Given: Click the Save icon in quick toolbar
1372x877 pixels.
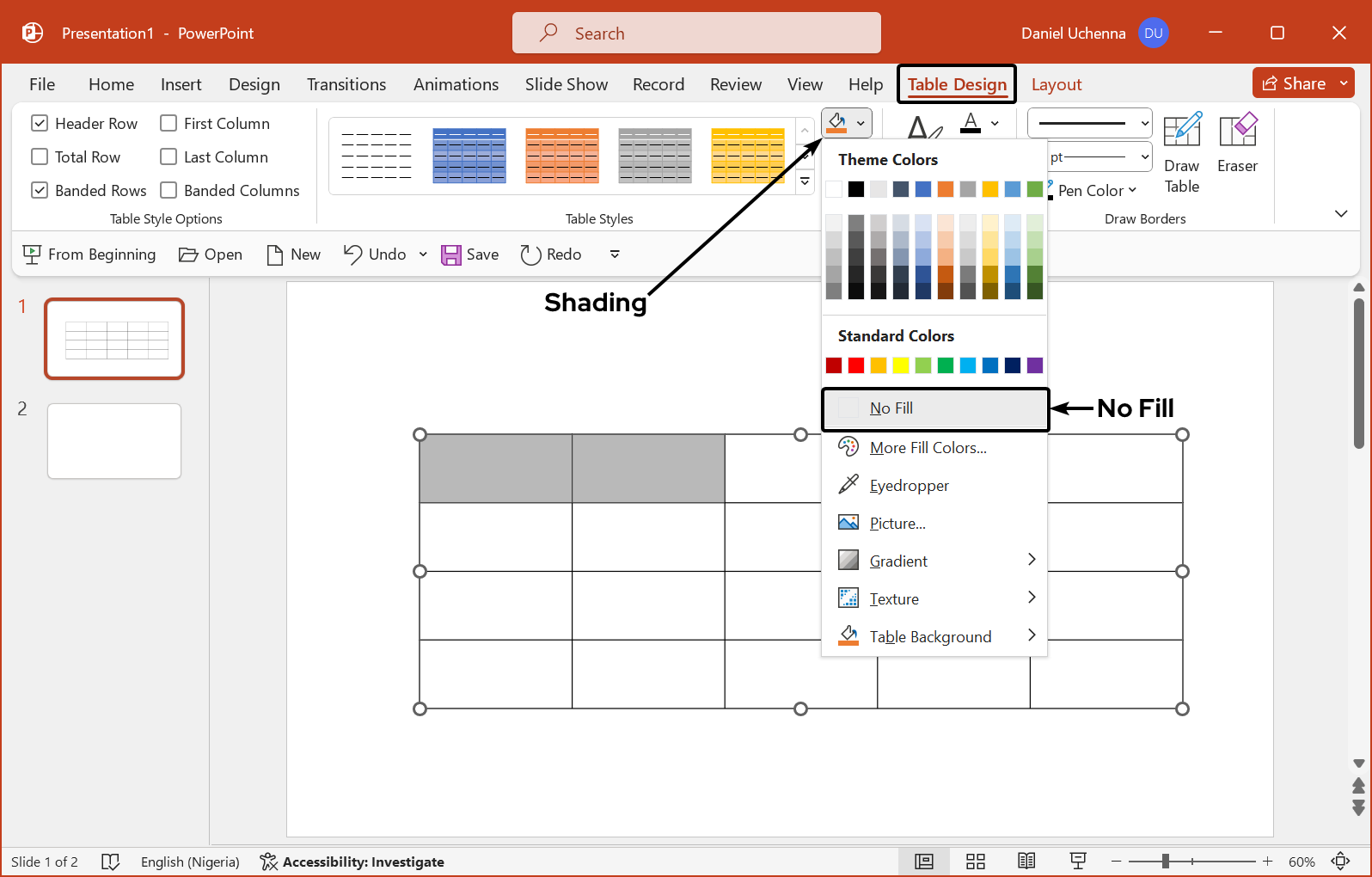Looking at the screenshot, I should [451, 255].
